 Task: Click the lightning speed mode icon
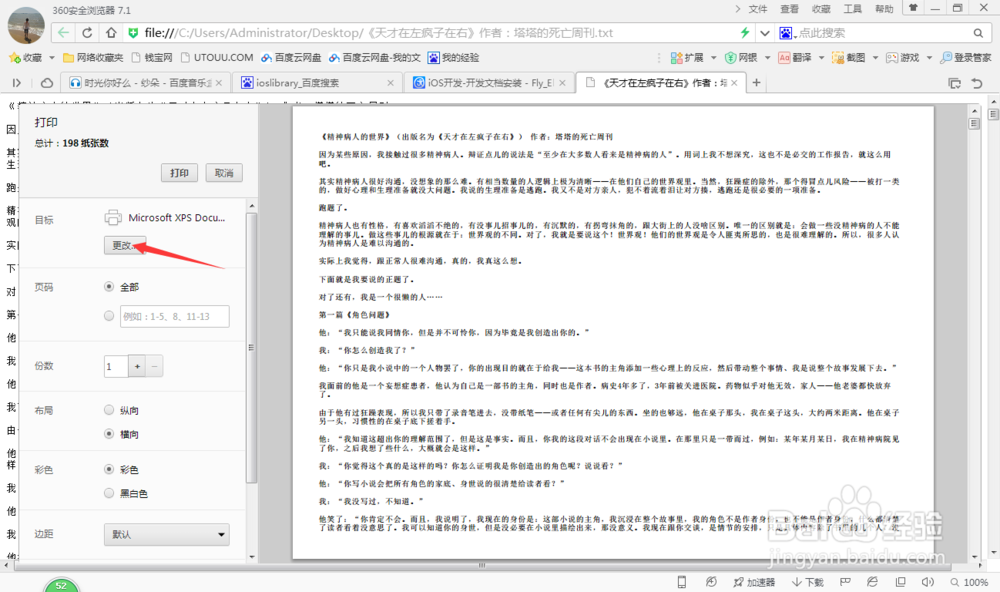click(744, 33)
